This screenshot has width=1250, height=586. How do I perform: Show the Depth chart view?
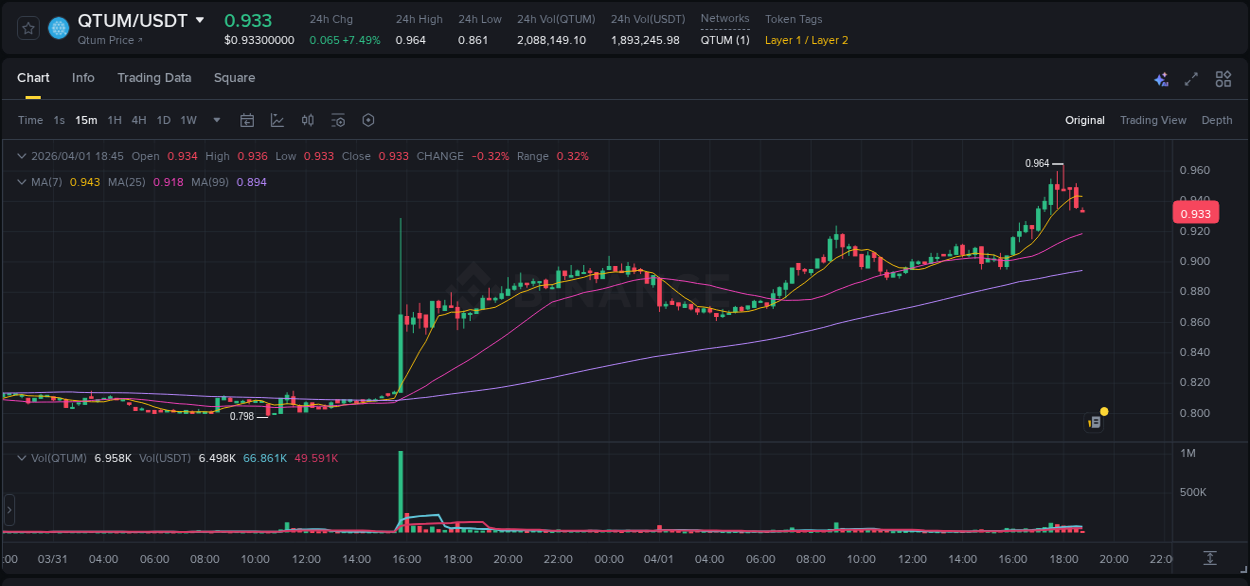[x=1217, y=120]
